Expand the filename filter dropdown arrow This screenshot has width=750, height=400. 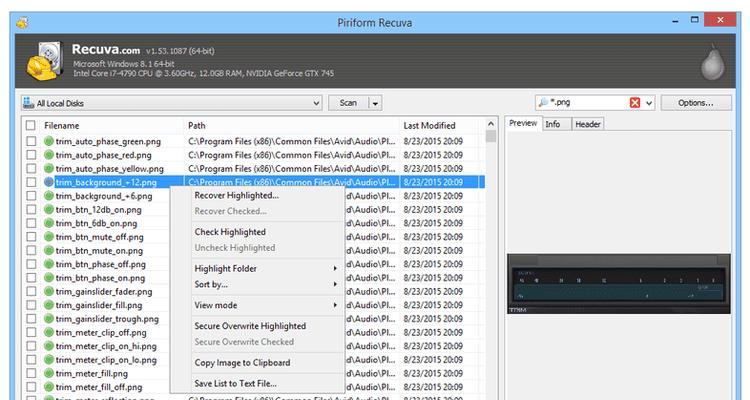coord(649,103)
